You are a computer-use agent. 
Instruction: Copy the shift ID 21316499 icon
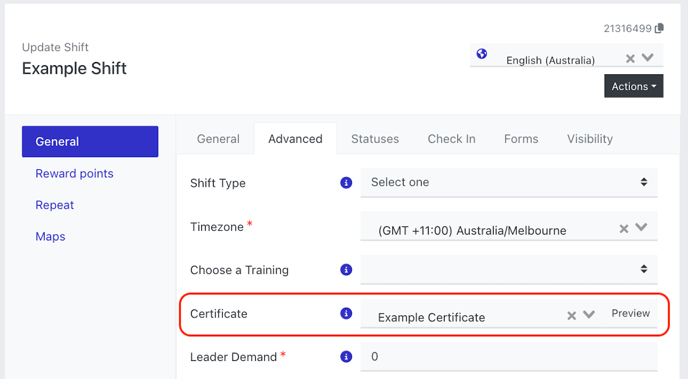point(659,29)
